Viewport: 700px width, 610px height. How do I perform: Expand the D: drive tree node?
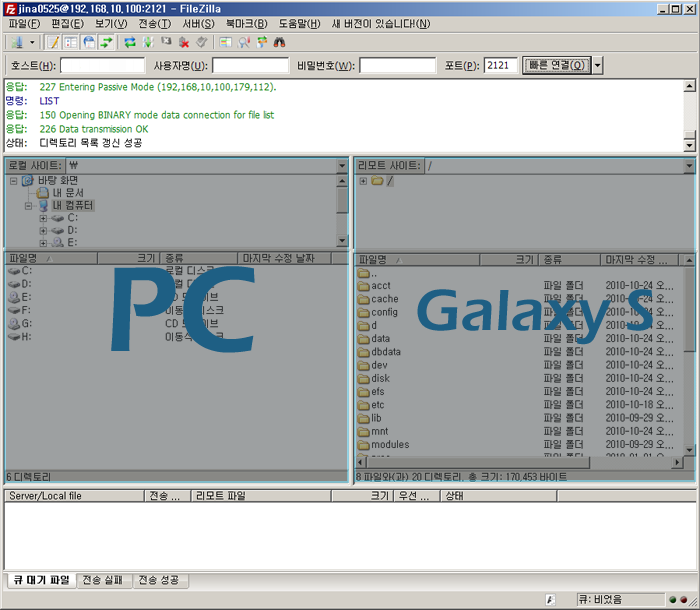click(43, 231)
